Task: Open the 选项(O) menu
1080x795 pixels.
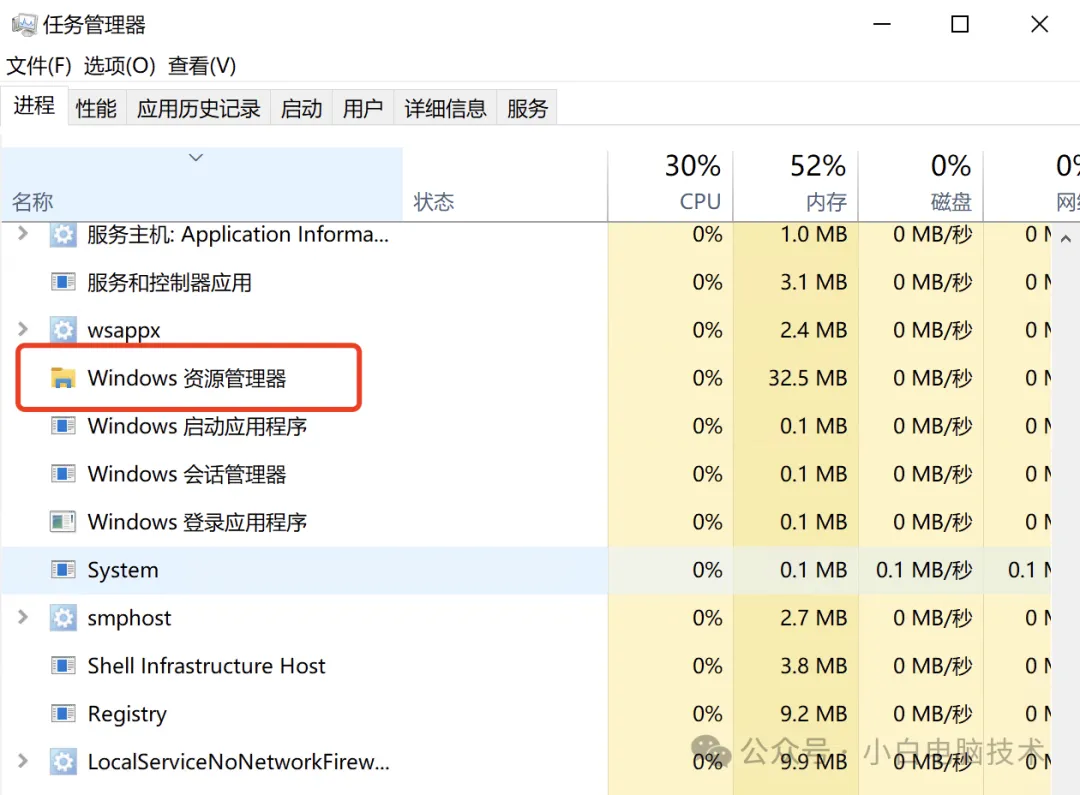Action: [x=120, y=66]
